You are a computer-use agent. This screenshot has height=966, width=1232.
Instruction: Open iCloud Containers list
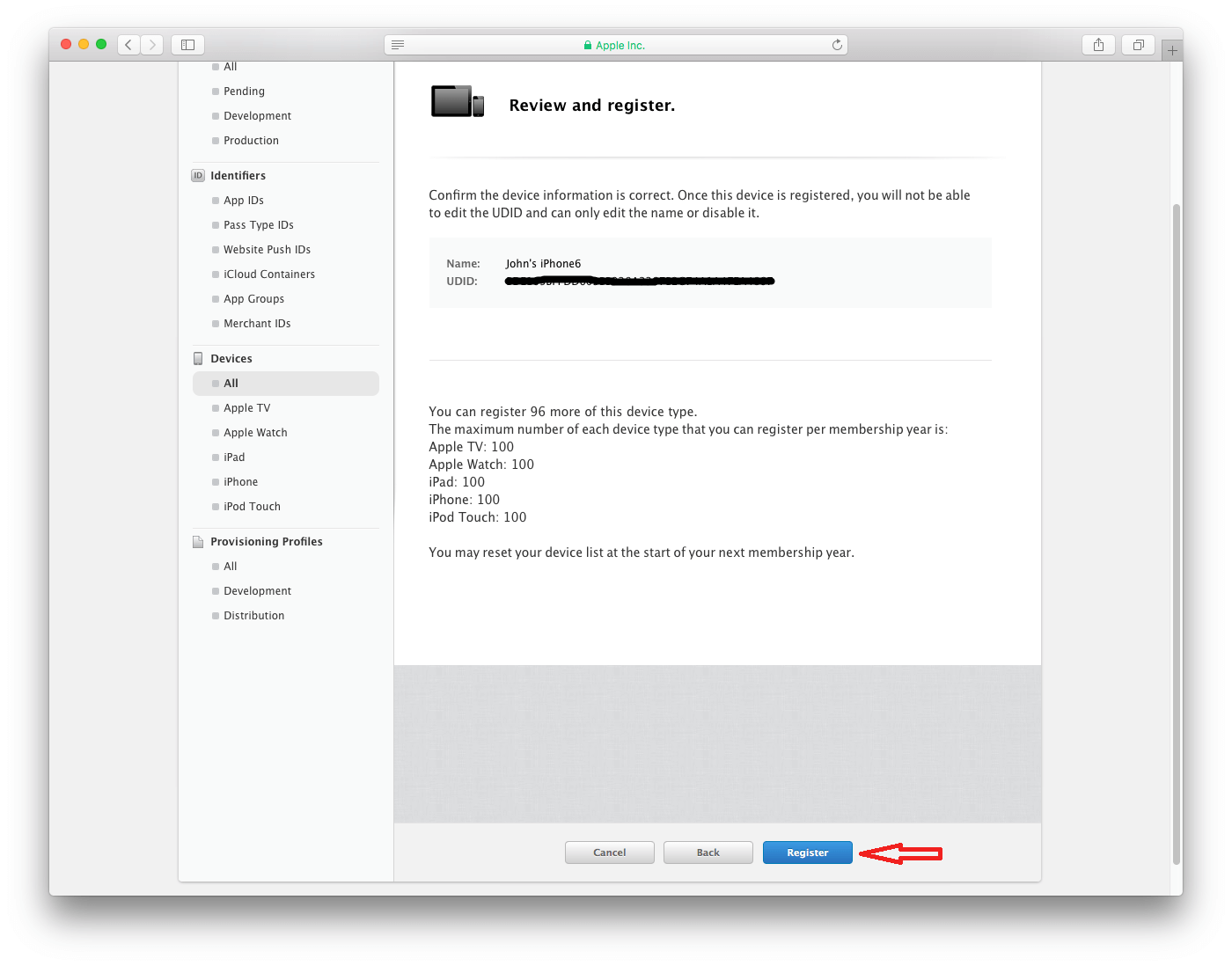[x=269, y=274]
